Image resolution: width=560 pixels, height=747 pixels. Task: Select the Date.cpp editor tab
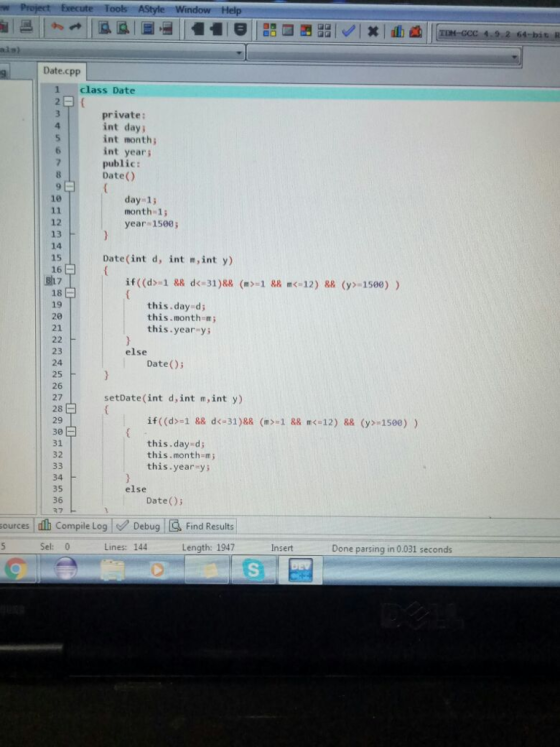[x=61, y=71]
